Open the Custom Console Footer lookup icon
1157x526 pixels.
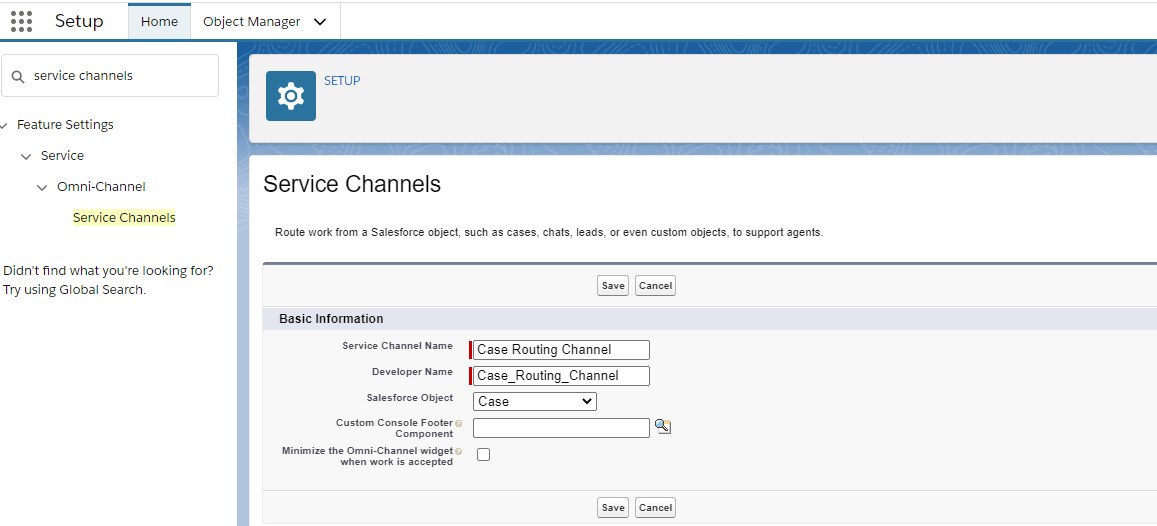662,427
